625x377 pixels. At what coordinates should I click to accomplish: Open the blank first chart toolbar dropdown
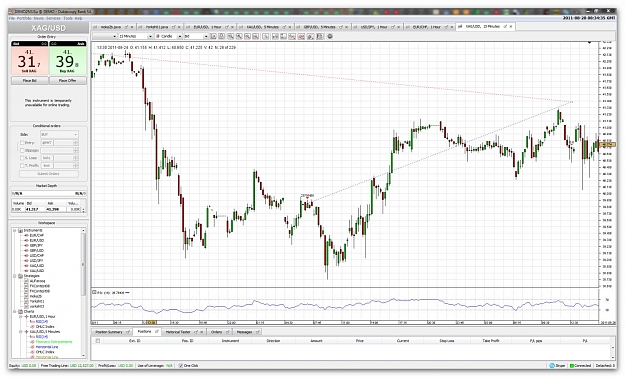coord(104,36)
